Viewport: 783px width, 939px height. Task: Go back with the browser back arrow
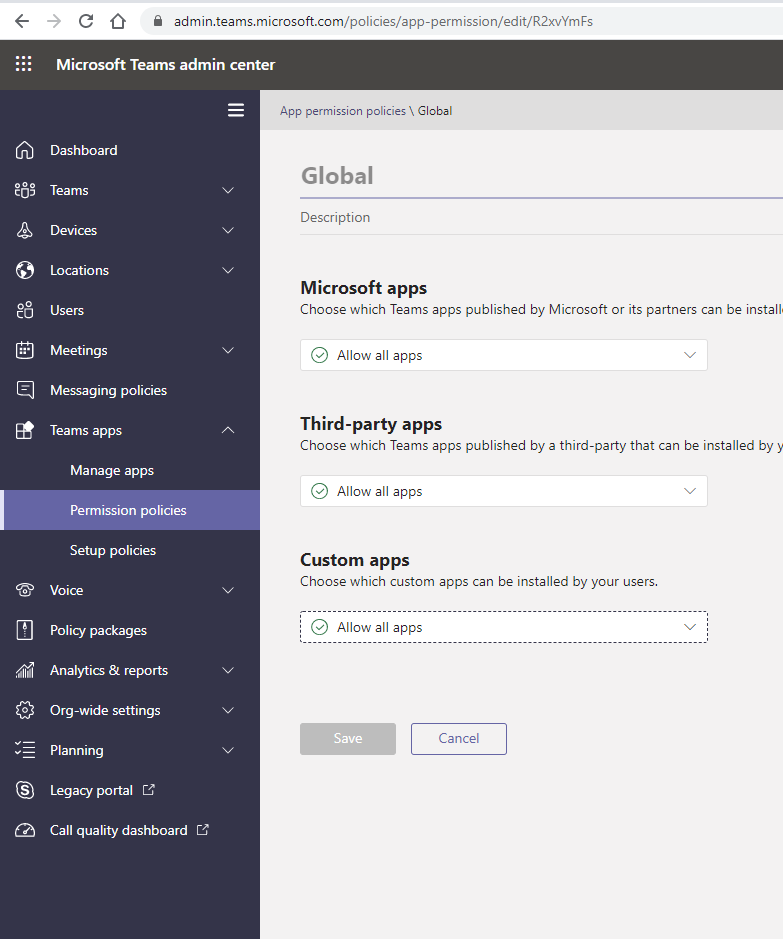(22, 21)
